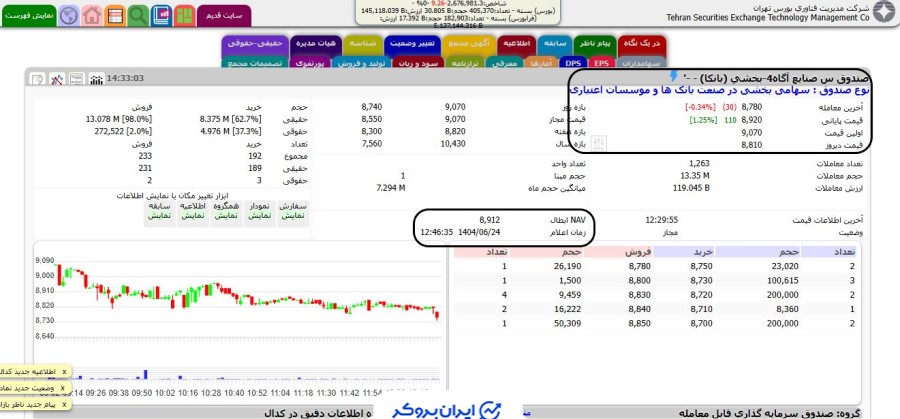900x419 pixels.
Task: Click the ایران بروکر logo
Action: click(447, 409)
